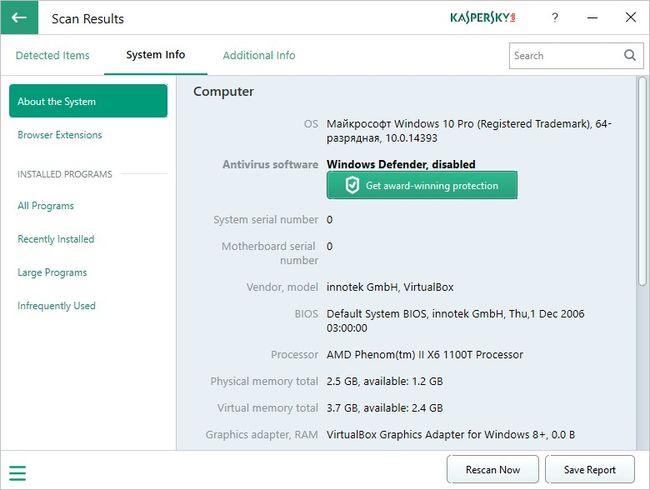Click Get award-winning protection button

point(422,185)
